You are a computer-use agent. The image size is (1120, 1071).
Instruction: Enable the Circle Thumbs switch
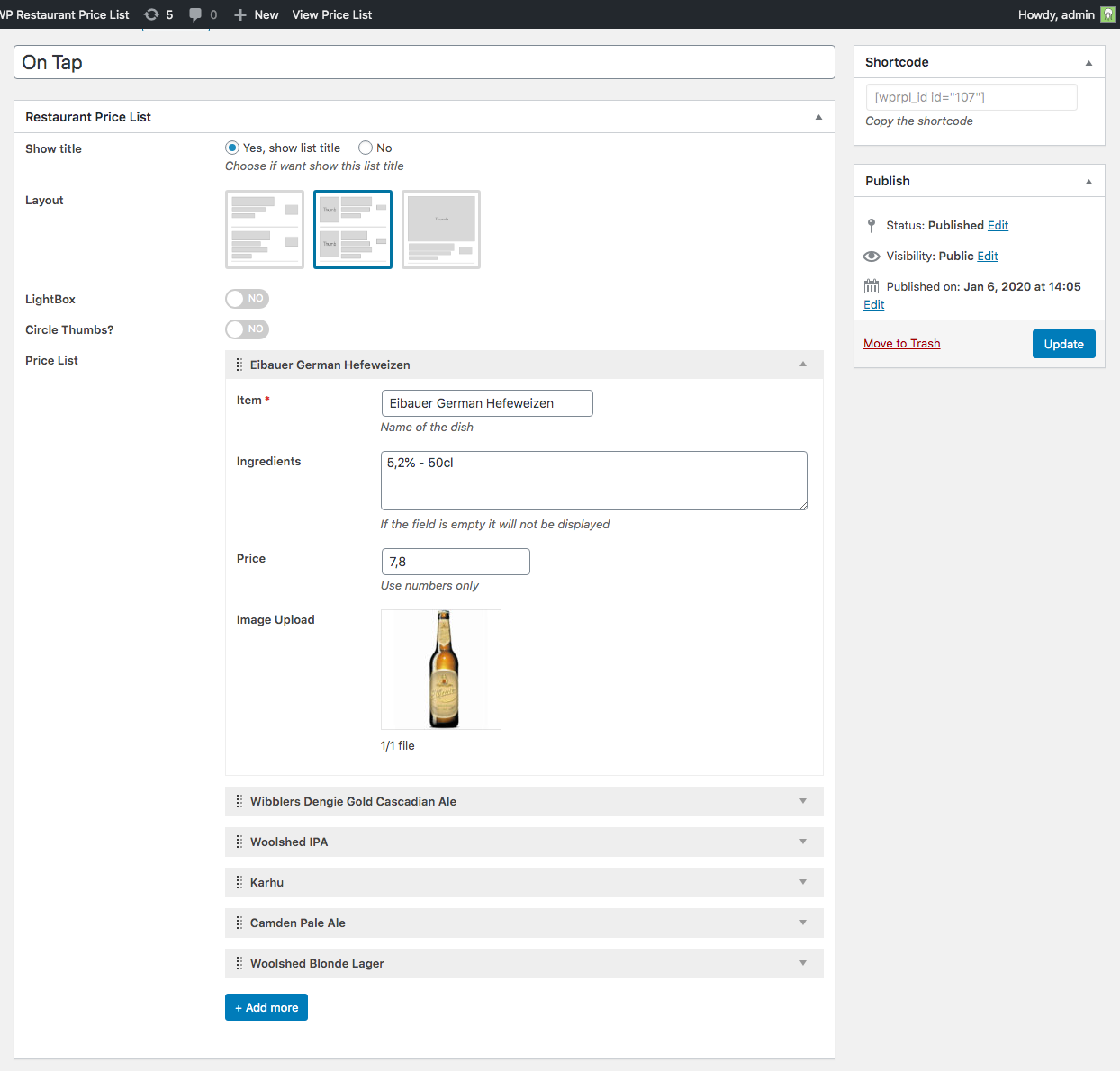pos(247,329)
